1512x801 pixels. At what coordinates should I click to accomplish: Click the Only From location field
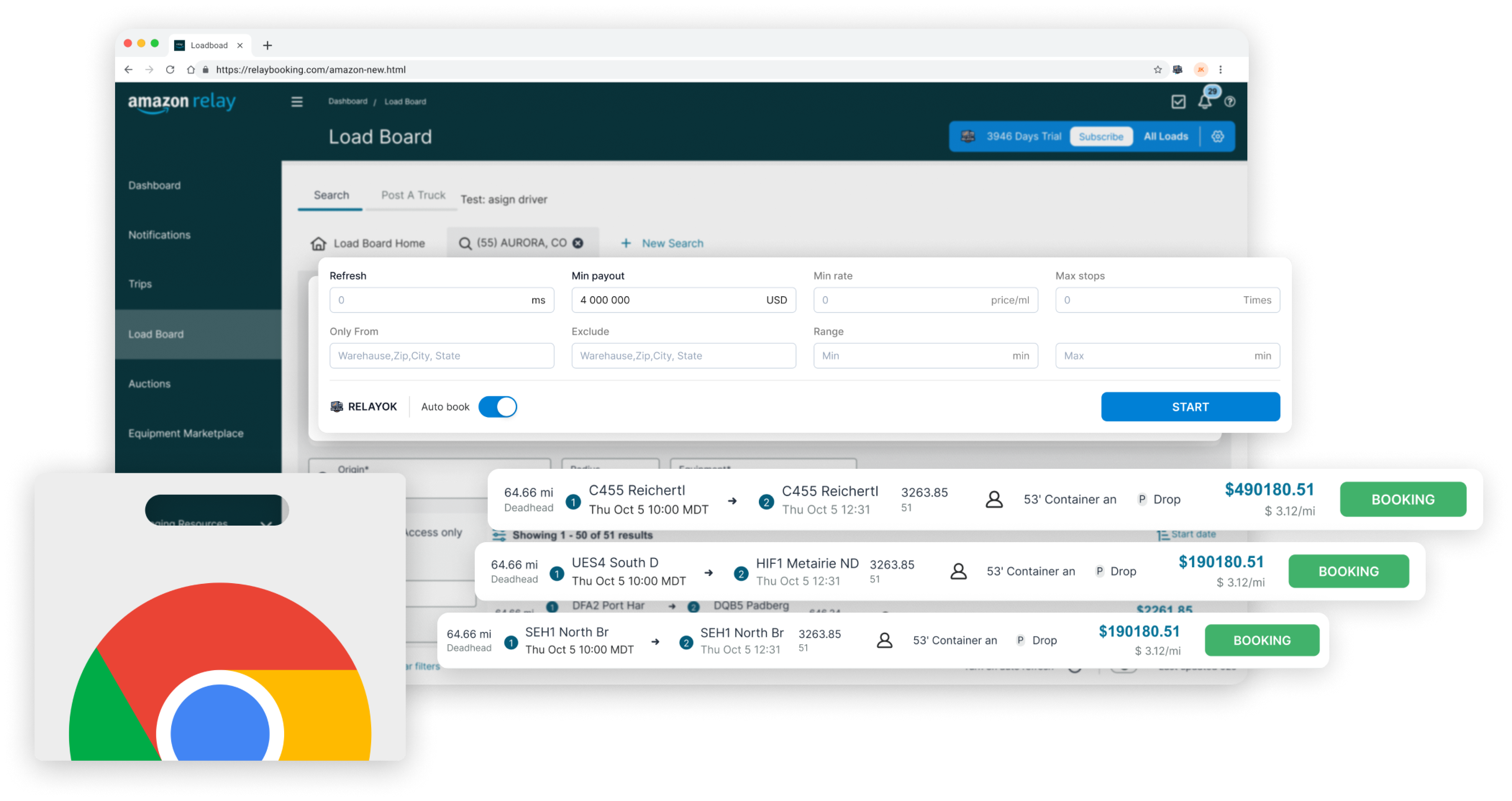tap(441, 356)
